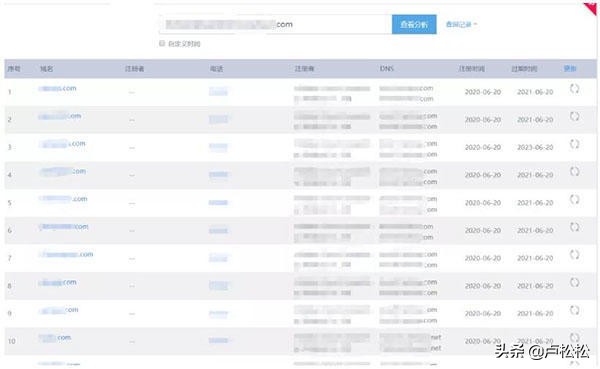Enable the 自定义时间 checkbox
The image size is (600, 369).
click(x=162, y=43)
